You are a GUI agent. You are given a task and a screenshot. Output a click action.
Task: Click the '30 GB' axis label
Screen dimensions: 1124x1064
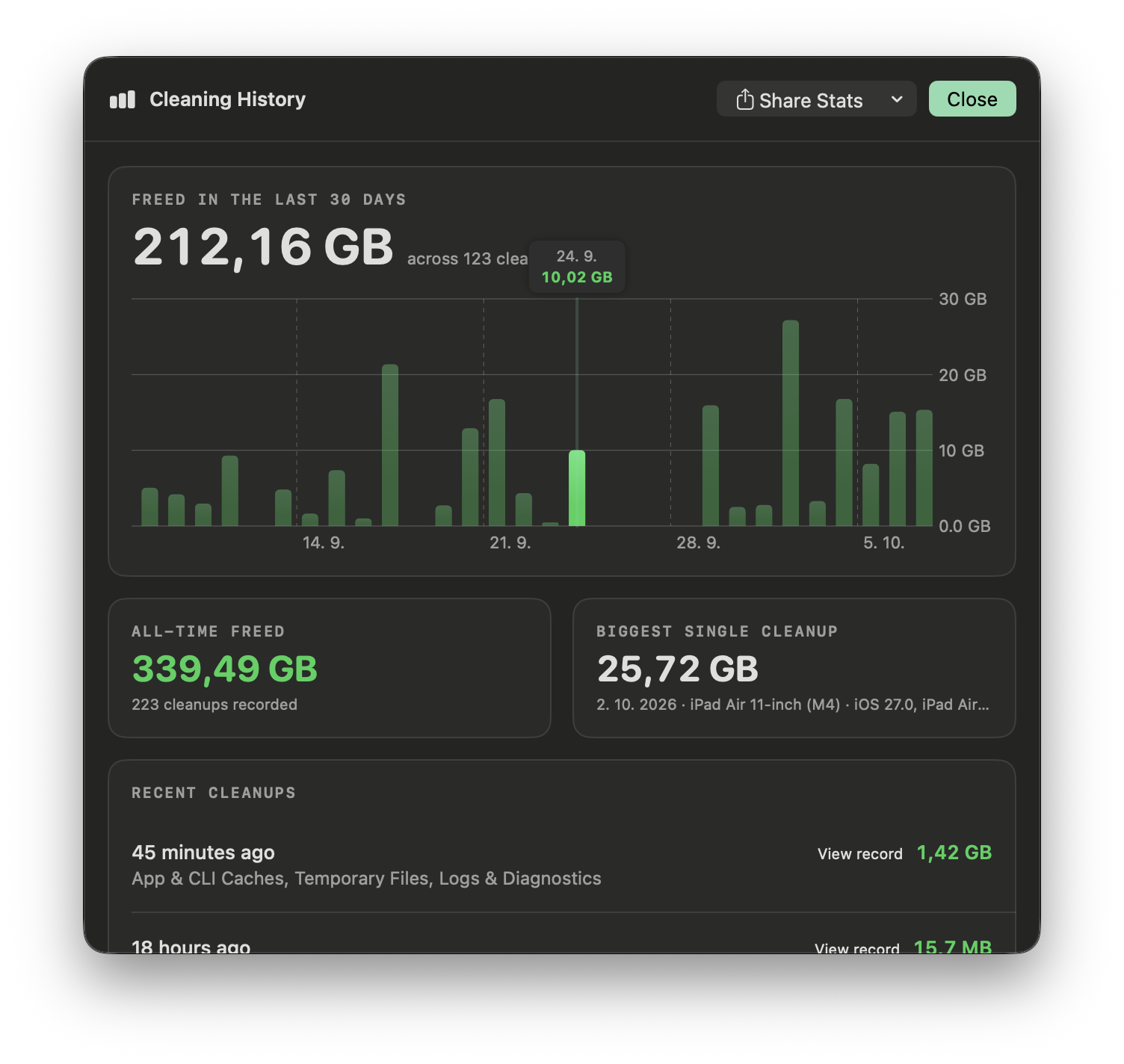[963, 299]
